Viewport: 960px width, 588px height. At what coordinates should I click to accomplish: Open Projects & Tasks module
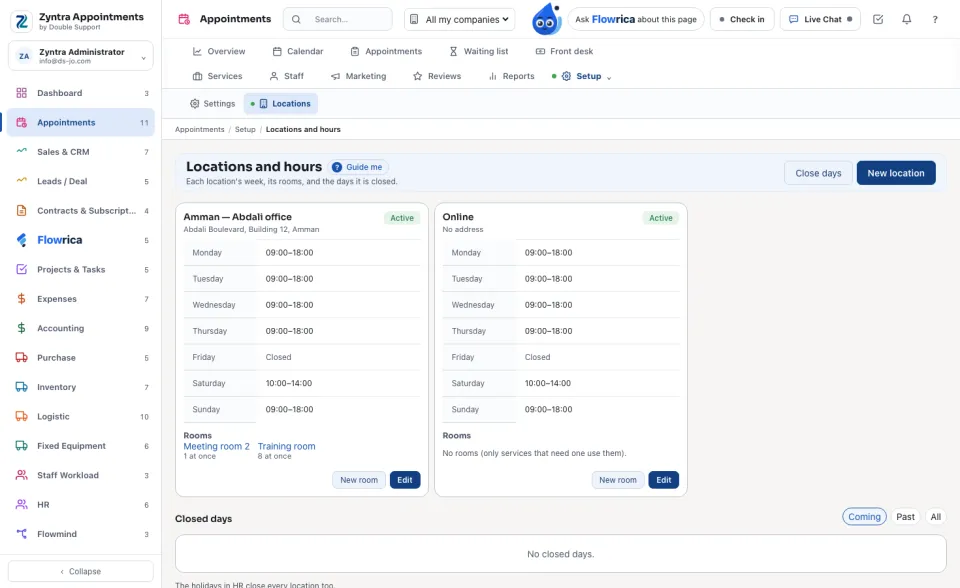pyautogui.click(x=81, y=270)
